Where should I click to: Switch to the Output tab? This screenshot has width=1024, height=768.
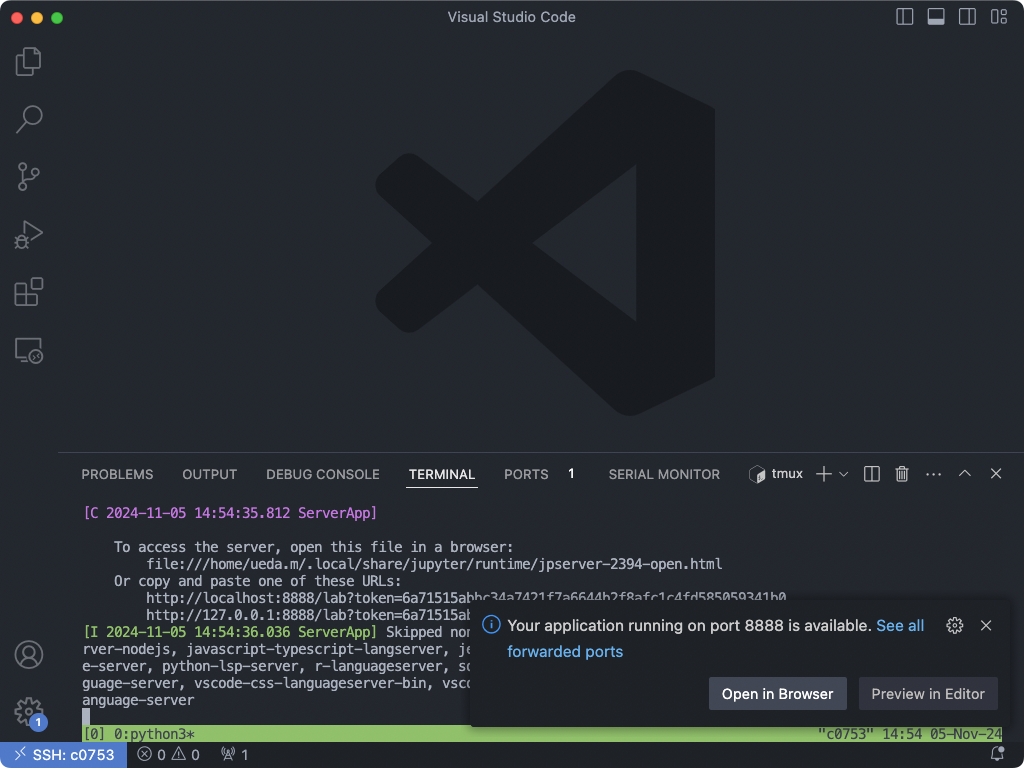click(x=210, y=474)
